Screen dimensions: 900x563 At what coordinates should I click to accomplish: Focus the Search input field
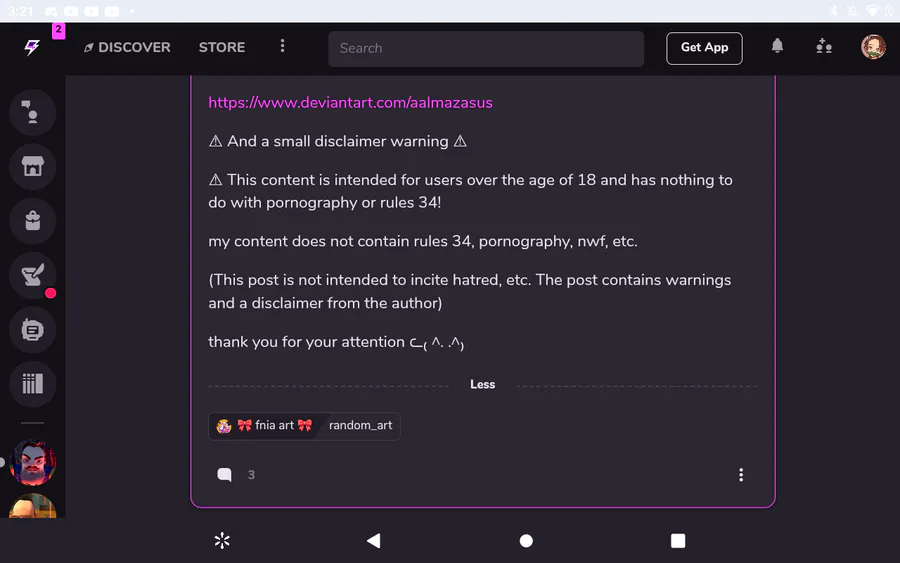tap(486, 48)
